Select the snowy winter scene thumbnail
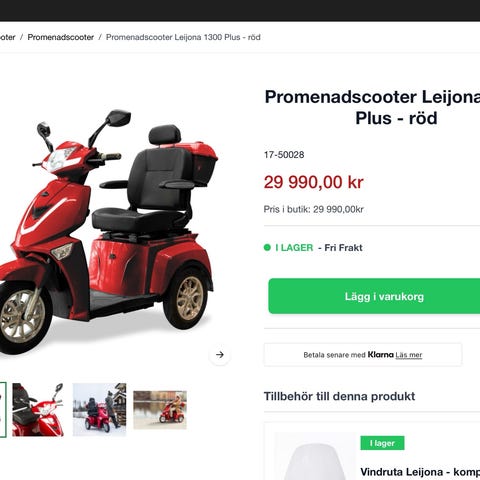This screenshot has width=480, height=480. tap(100, 410)
